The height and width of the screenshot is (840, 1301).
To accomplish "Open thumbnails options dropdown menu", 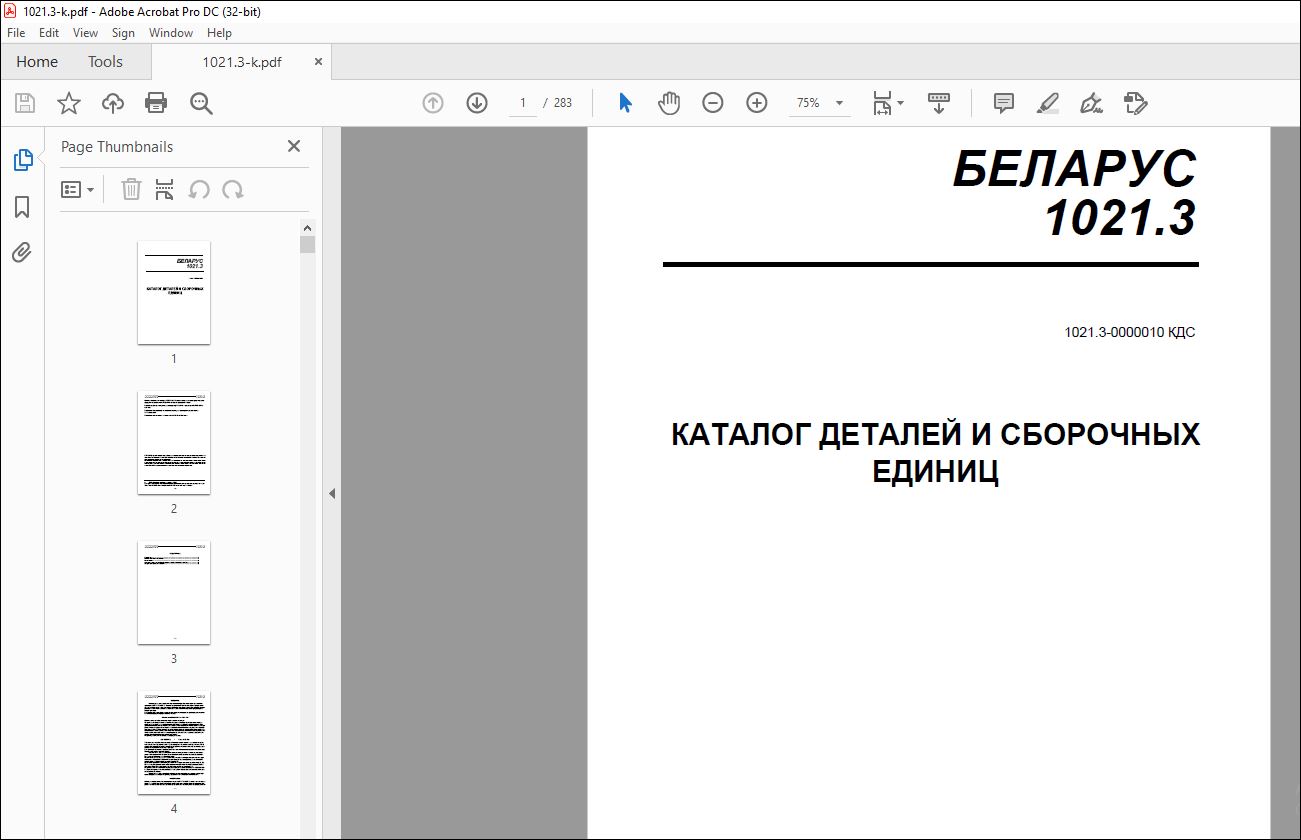I will tap(78, 189).
